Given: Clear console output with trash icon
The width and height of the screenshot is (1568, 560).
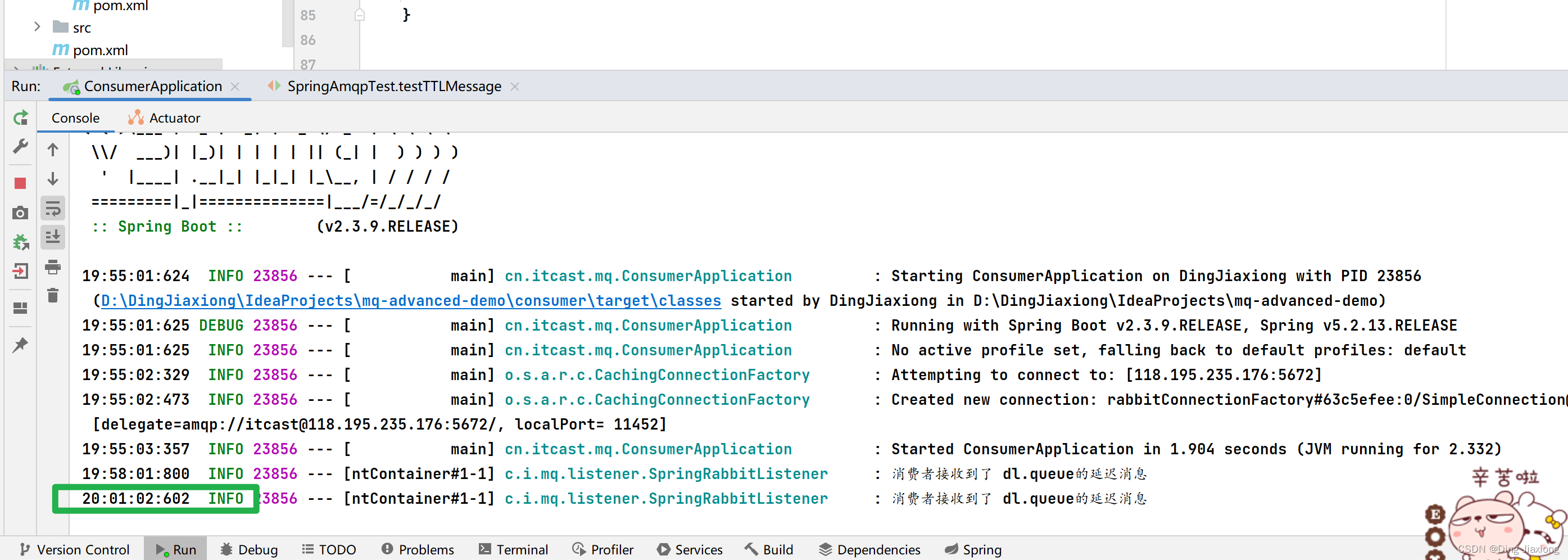Looking at the screenshot, I should coord(53,296).
